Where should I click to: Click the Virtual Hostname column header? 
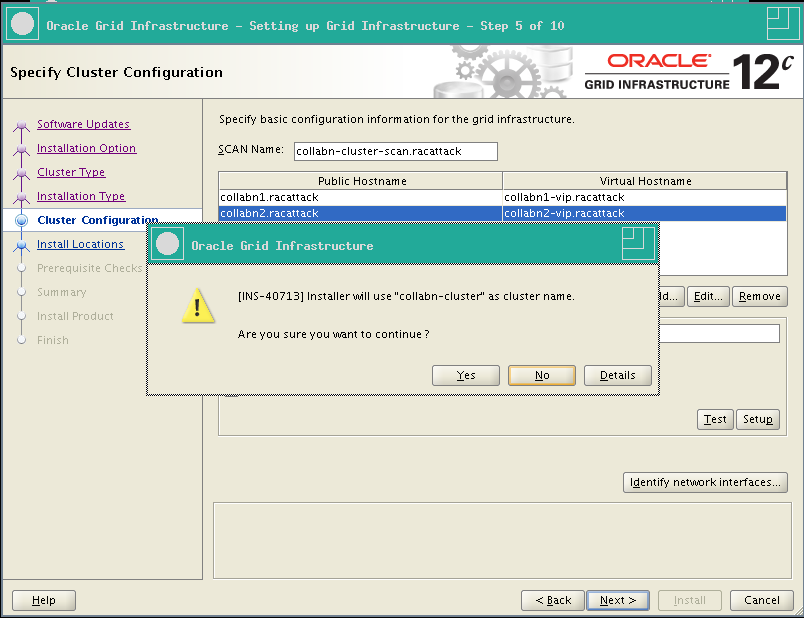(645, 181)
